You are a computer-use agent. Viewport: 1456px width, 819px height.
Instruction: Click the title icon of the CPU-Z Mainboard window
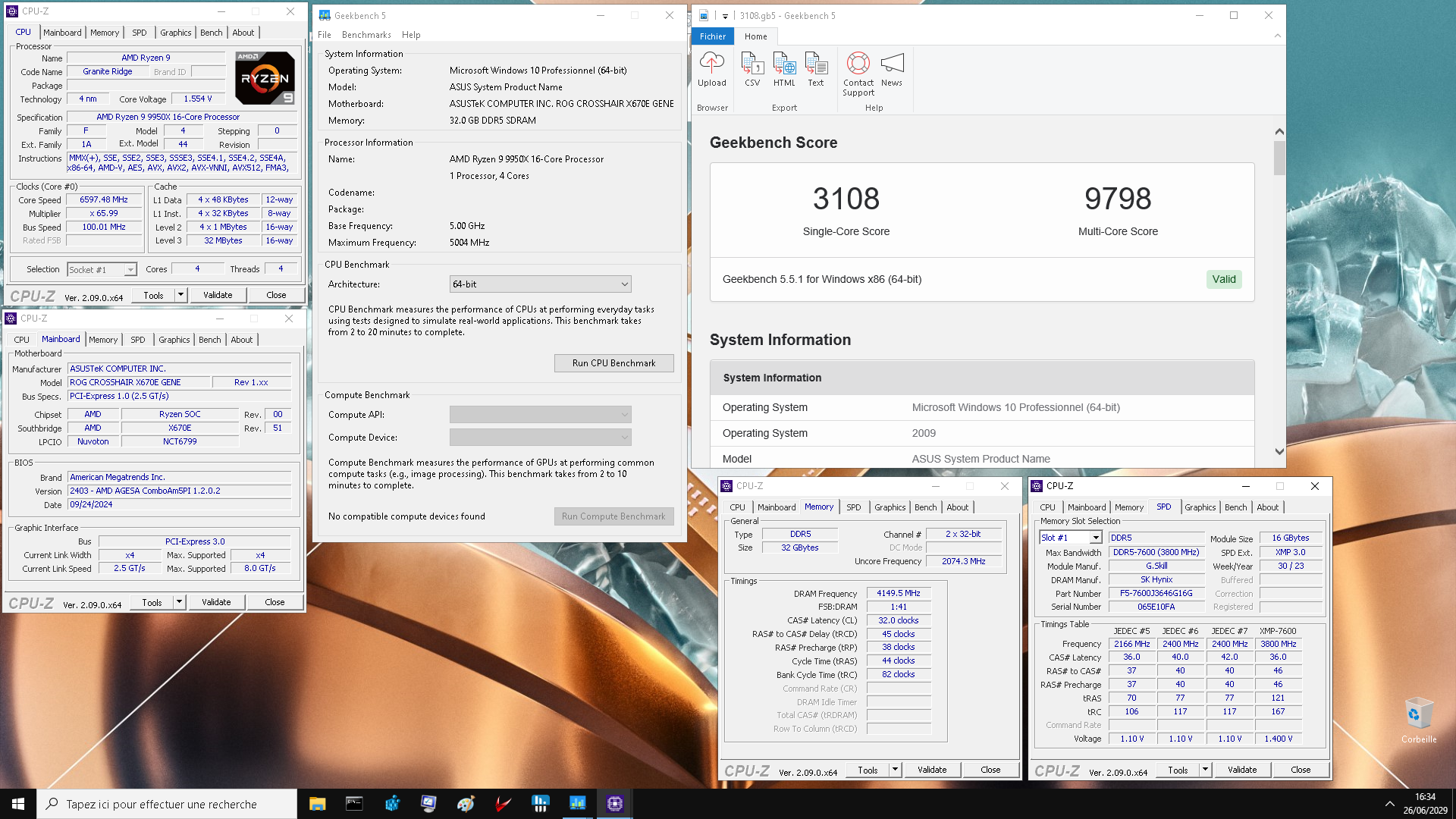click(11, 318)
